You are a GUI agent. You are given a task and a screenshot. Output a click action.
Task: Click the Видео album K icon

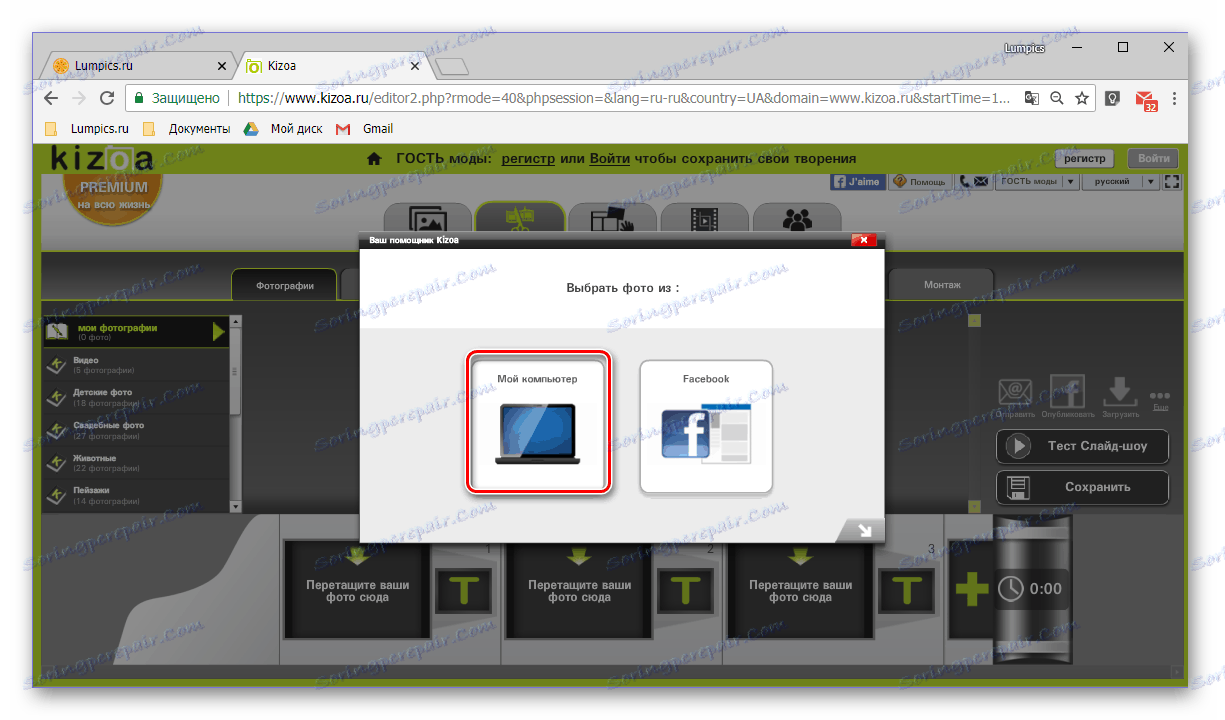[56, 365]
